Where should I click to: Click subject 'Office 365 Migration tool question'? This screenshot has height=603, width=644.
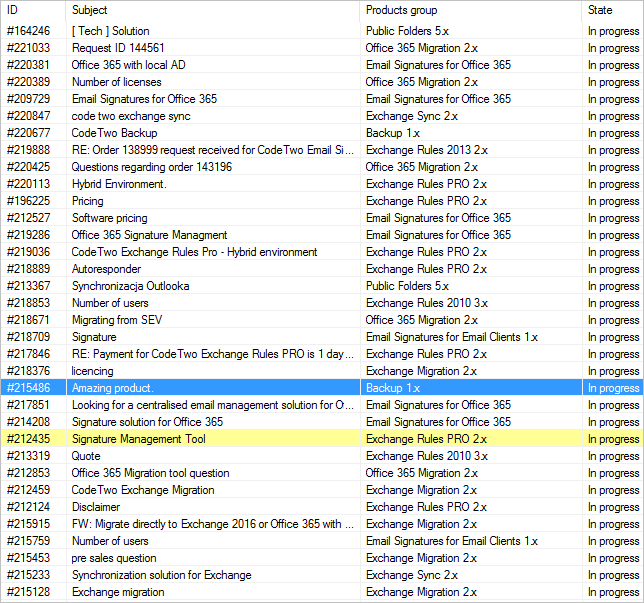[151, 473]
